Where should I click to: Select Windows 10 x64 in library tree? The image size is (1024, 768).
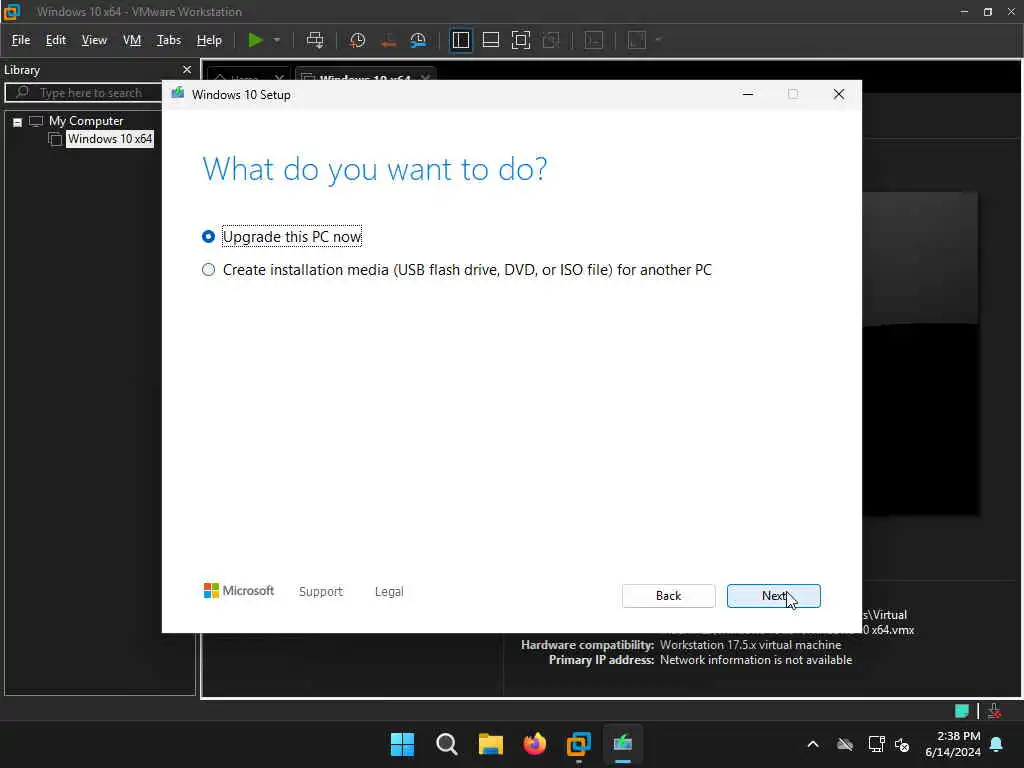click(110, 139)
